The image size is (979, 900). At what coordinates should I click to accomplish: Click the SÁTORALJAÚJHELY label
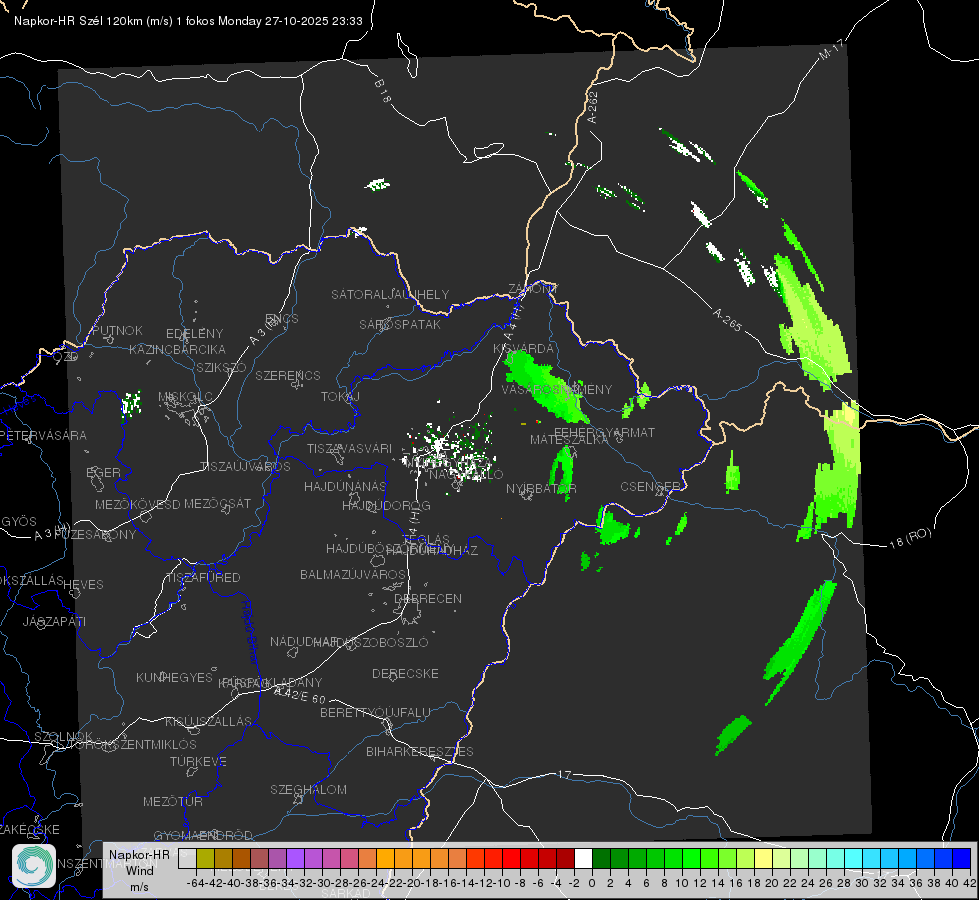[x=390, y=294]
